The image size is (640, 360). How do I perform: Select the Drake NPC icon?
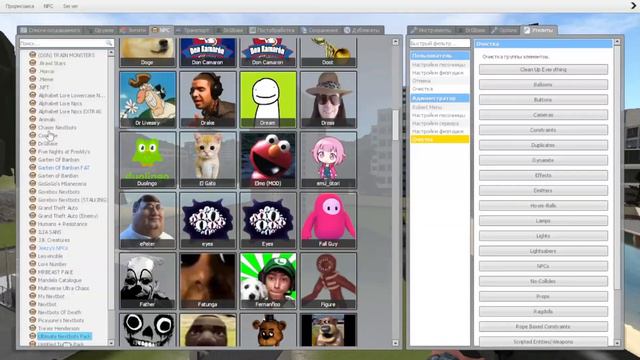pos(208,100)
